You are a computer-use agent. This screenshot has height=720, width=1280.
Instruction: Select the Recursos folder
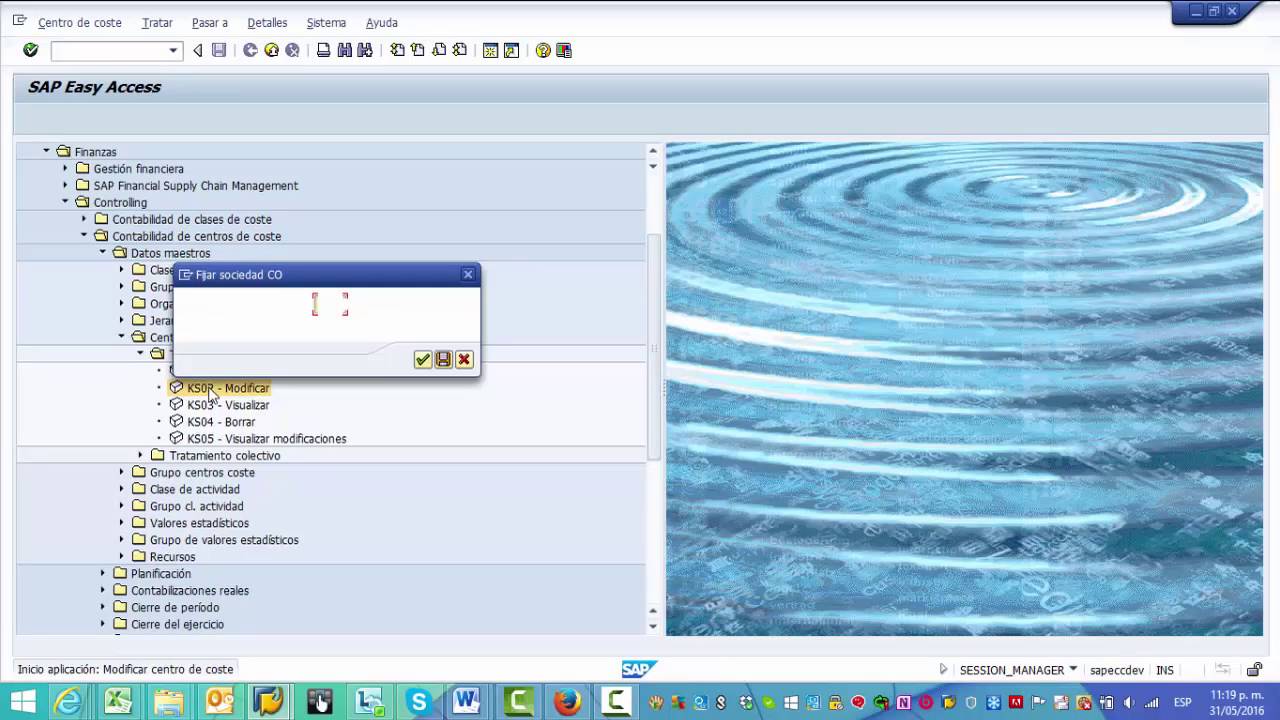click(173, 557)
